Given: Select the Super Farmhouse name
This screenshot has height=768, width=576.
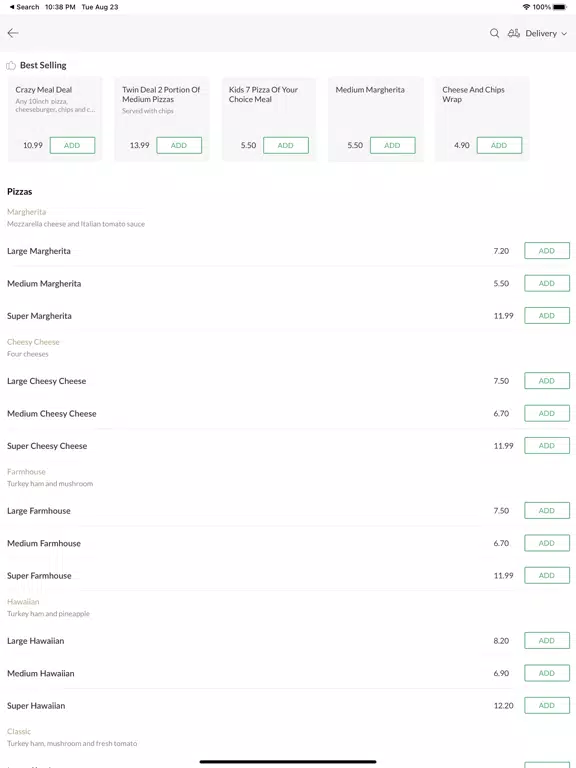Looking at the screenshot, I should (39, 576).
